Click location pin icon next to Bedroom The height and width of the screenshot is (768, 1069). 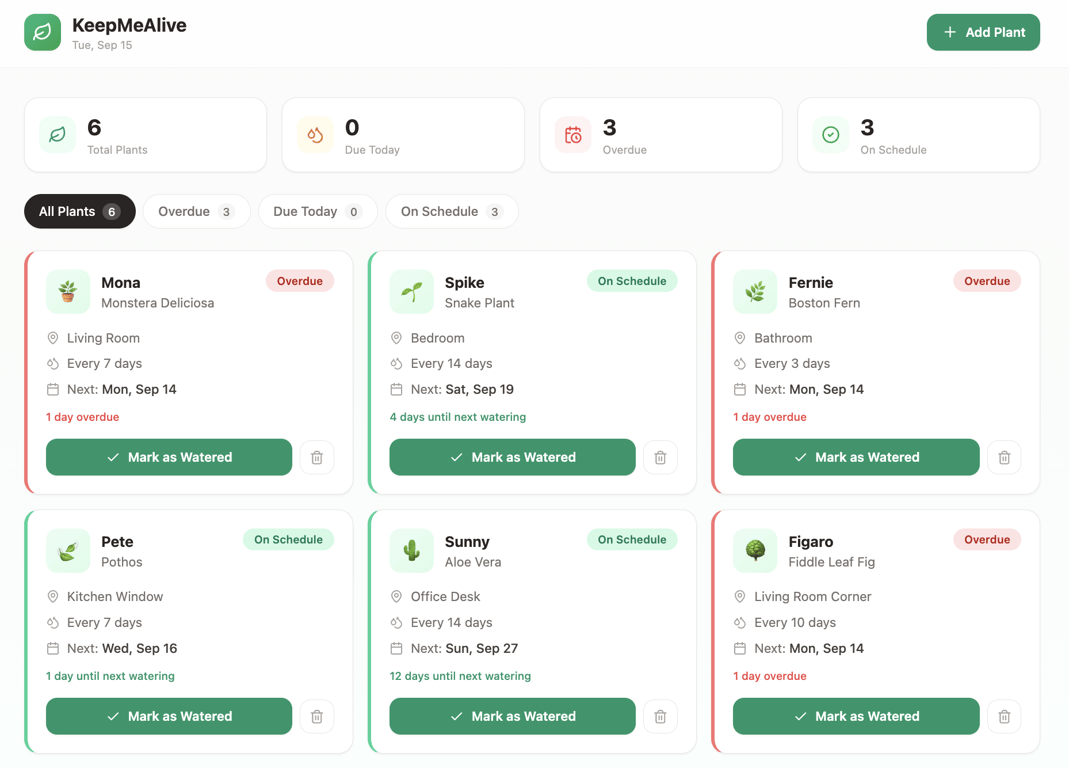click(396, 338)
